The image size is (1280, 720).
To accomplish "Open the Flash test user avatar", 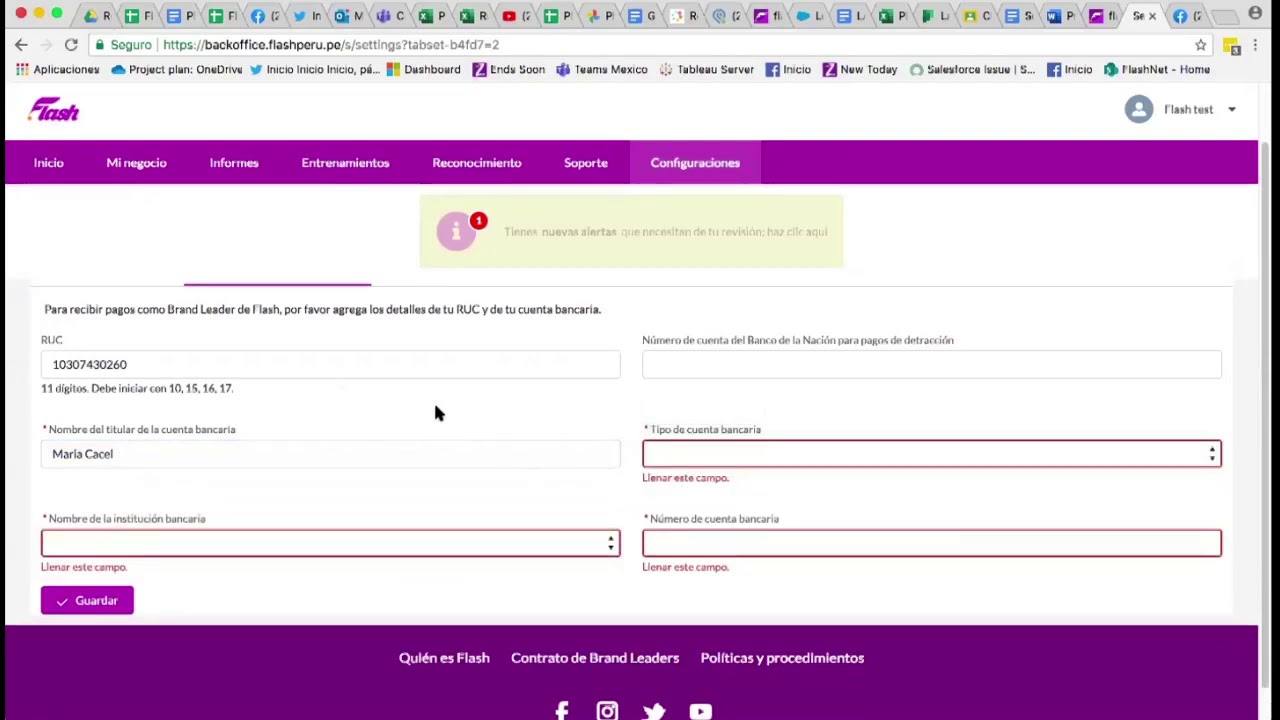I will click(1138, 109).
